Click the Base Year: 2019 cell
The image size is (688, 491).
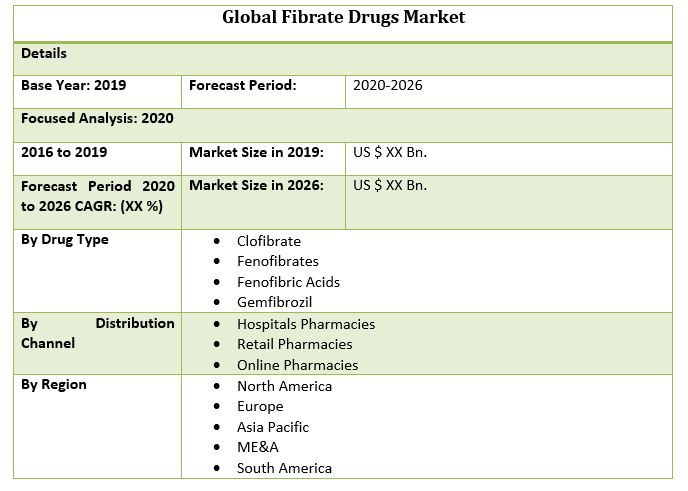[x=74, y=85]
